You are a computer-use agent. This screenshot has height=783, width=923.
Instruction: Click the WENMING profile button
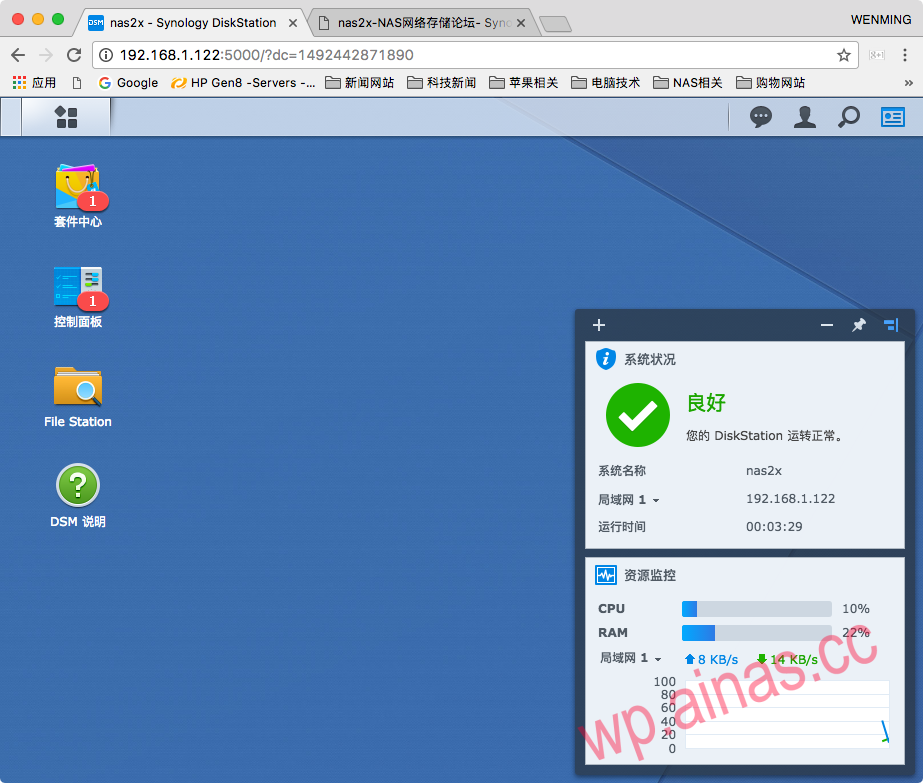pyautogui.click(x=881, y=19)
